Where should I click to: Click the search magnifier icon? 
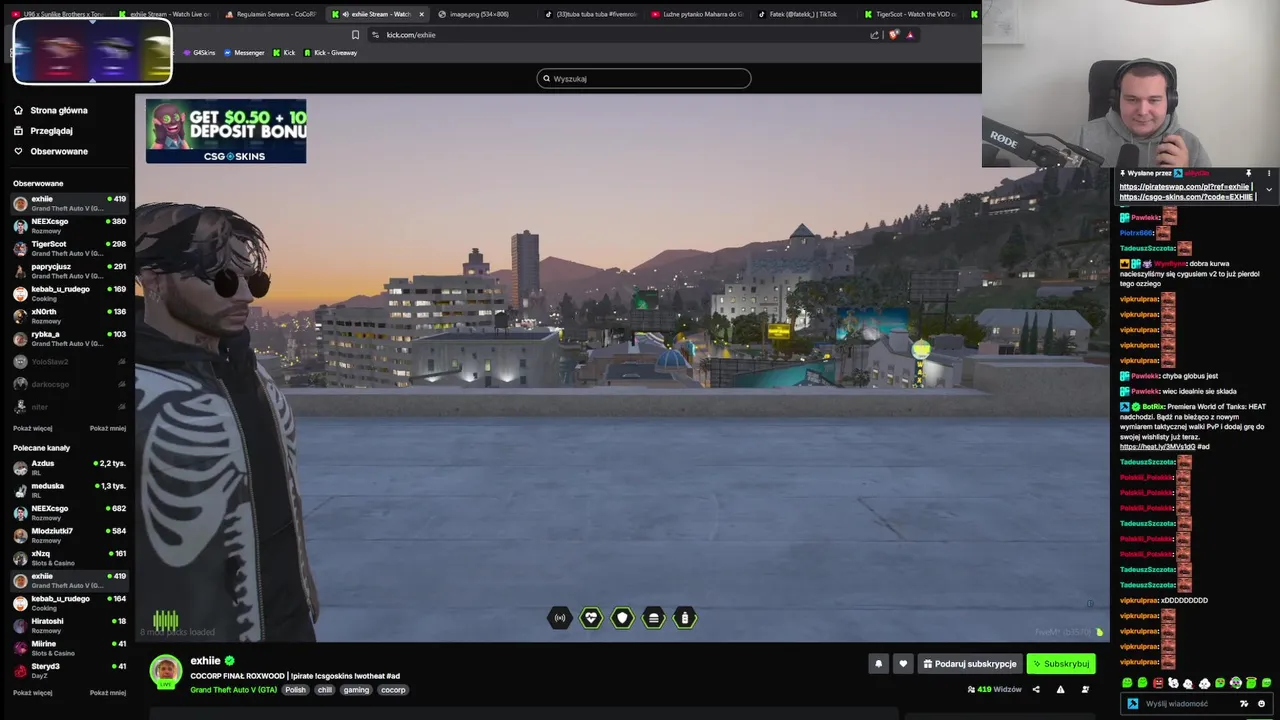pyautogui.click(x=546, y=78)
